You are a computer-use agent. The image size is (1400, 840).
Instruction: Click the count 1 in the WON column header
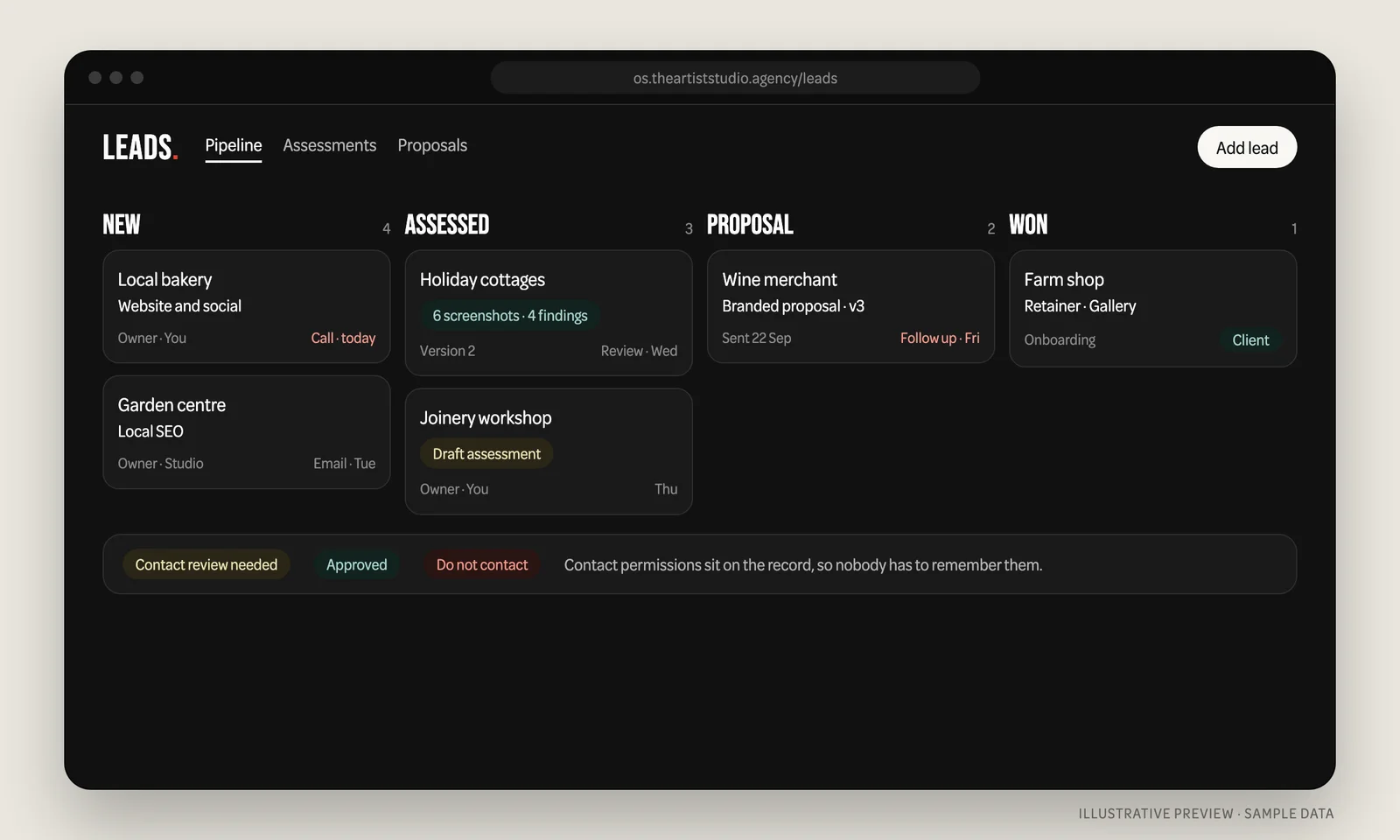[x=1294, y=228]
